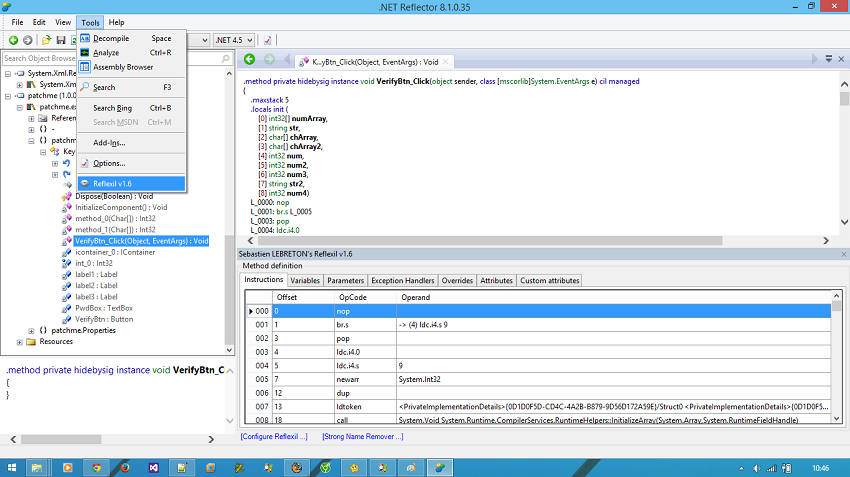Collapse the patchme.exe module node

[x=20, y=107]
